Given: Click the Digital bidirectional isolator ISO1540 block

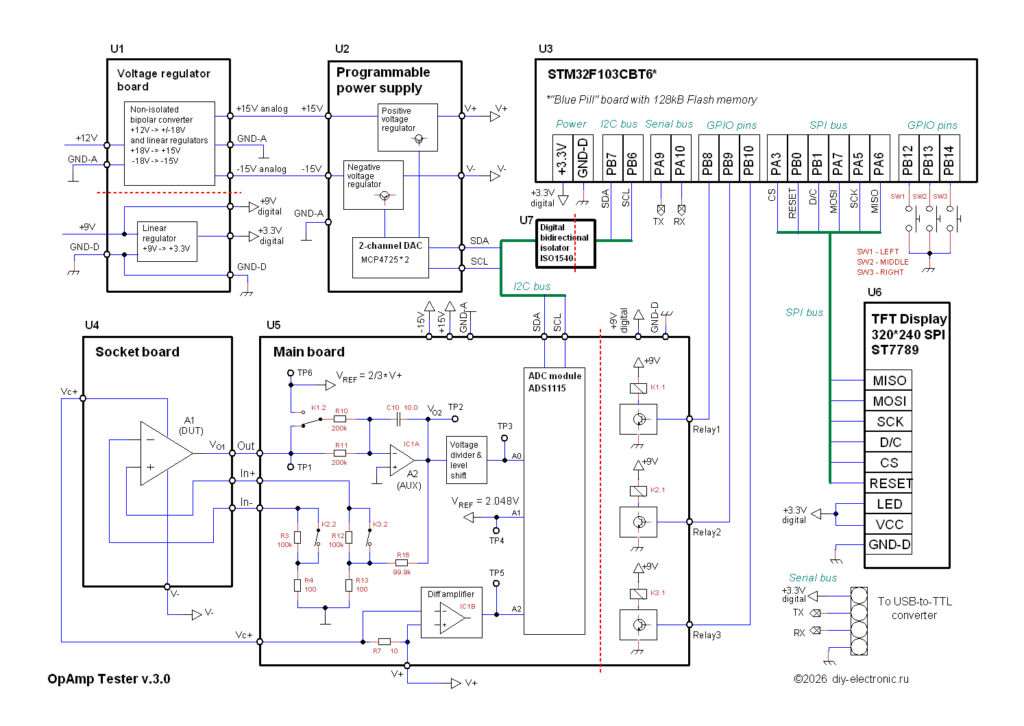Looking at the screenshot, I should coord(566,244).
